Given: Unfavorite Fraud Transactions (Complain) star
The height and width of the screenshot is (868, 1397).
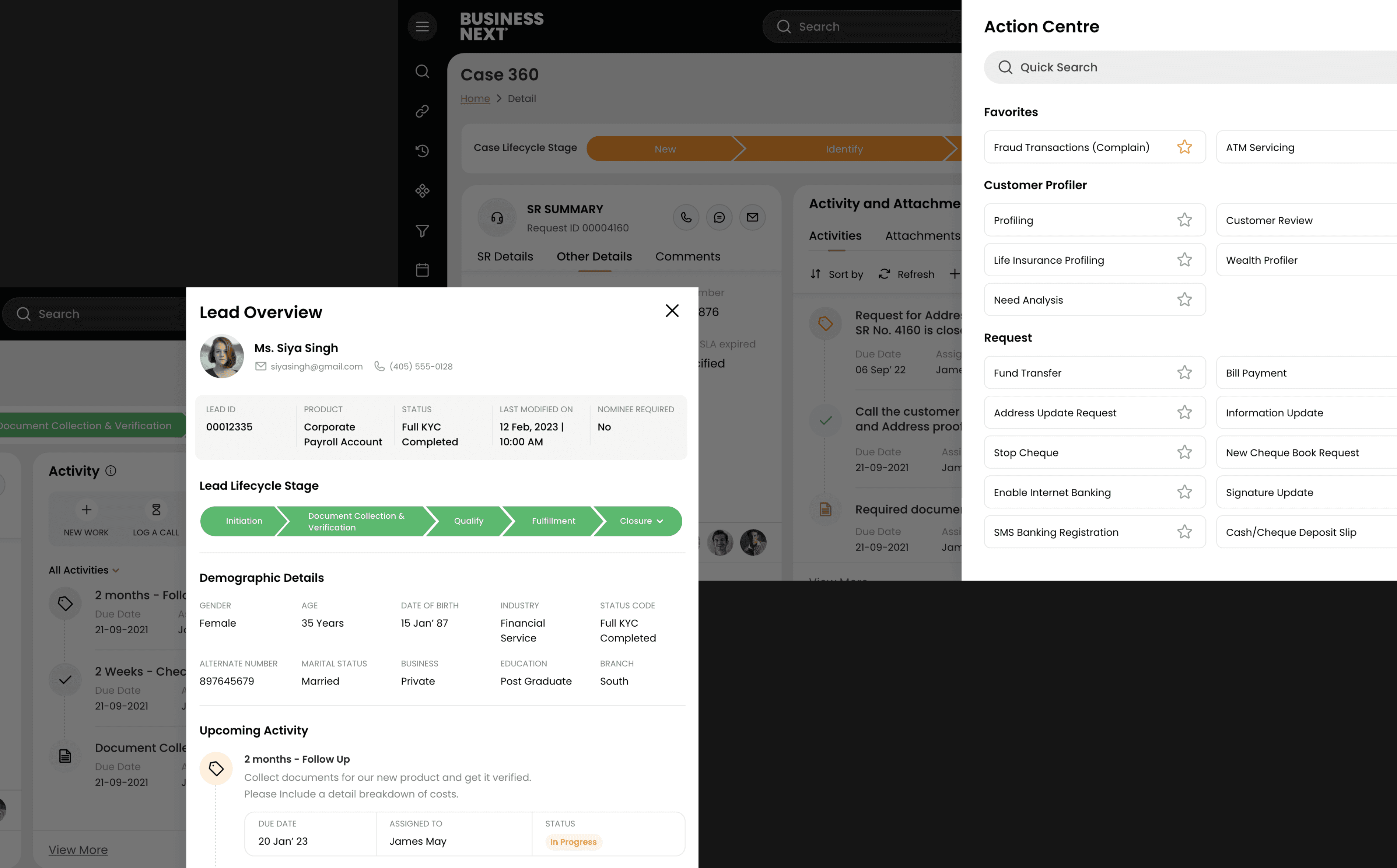Looking at the screenshot, I should pyautogui.click(x=1184, y=147).
